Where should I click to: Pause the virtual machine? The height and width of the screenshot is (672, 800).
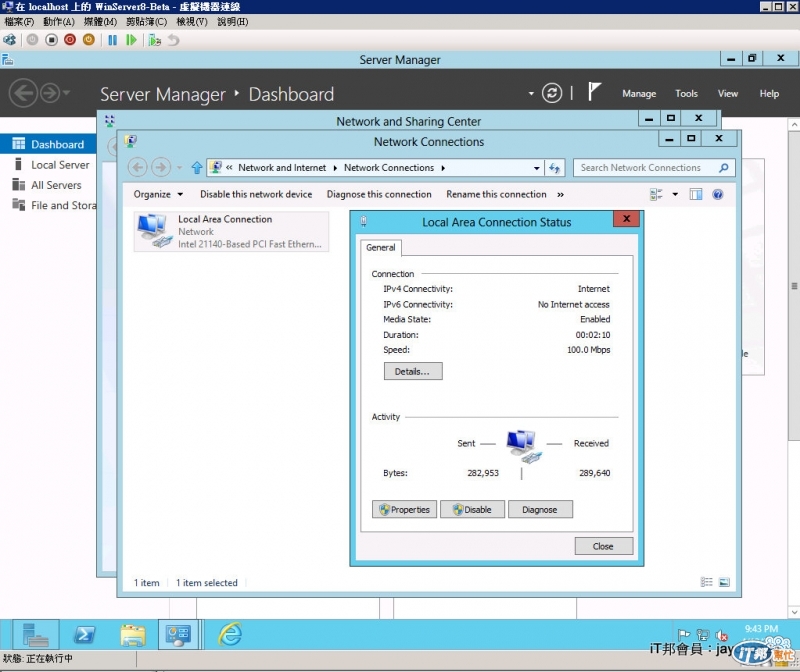tap(112, 40)
